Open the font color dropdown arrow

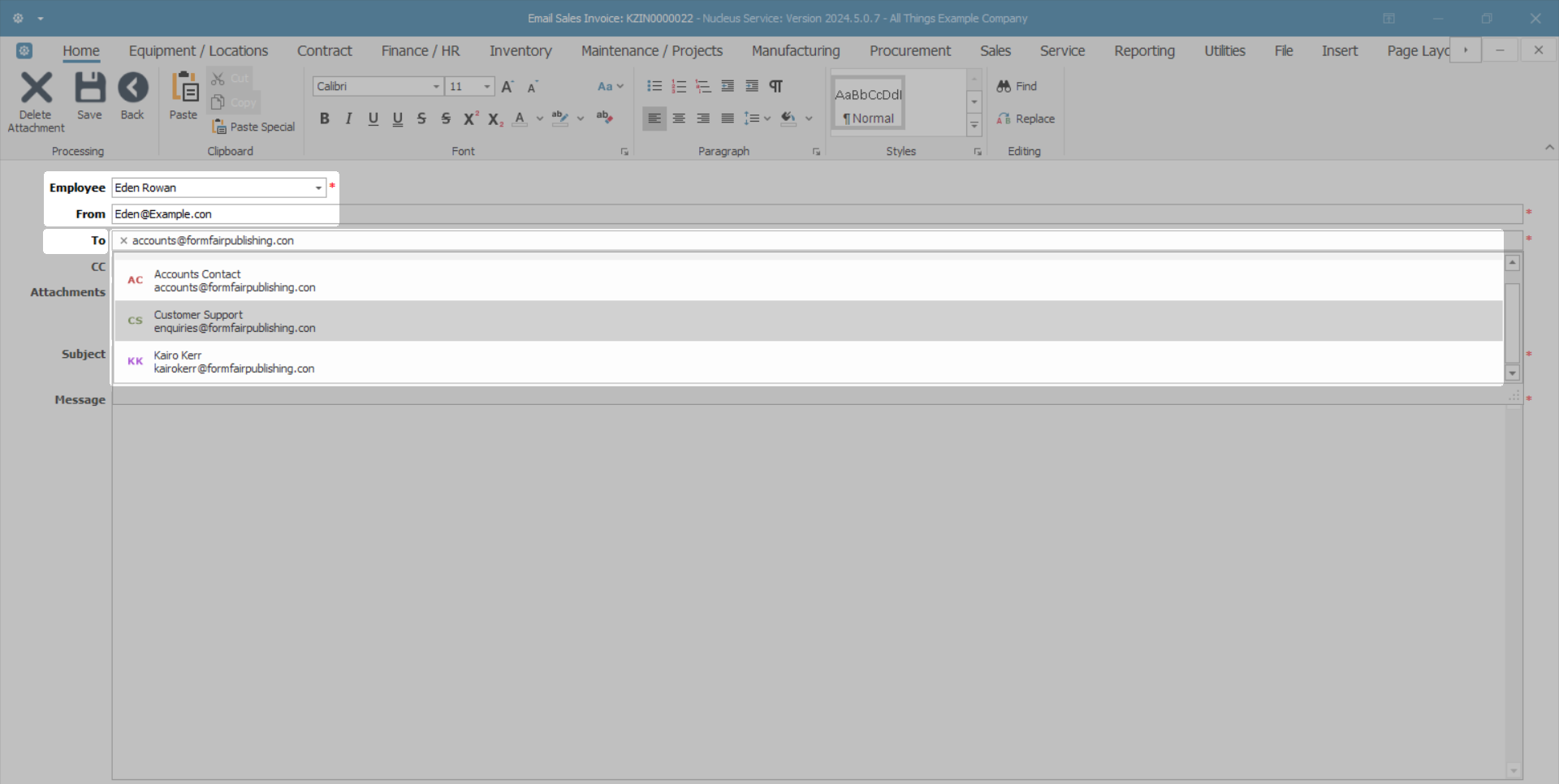tap(540, 118)
